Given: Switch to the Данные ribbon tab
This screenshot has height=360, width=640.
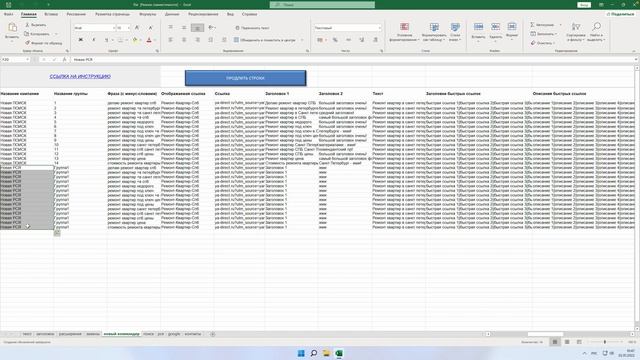Looking at the screenshot, I should pos(172,14).
